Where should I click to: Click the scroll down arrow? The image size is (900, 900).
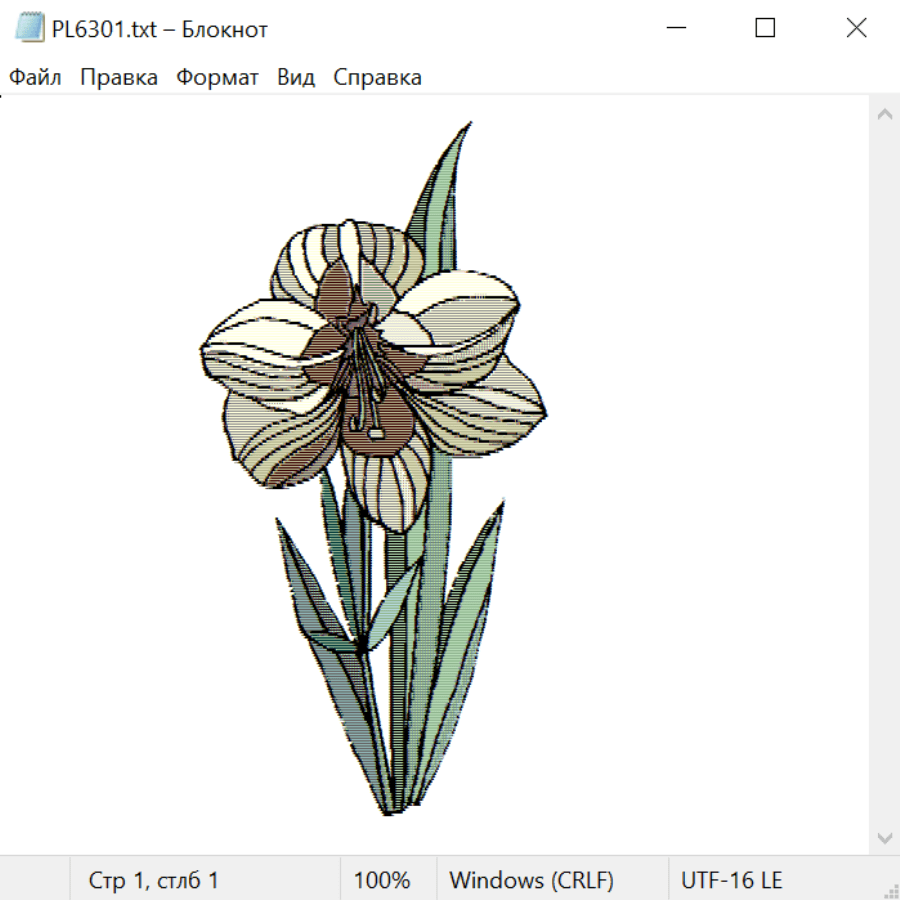[884, 836]
